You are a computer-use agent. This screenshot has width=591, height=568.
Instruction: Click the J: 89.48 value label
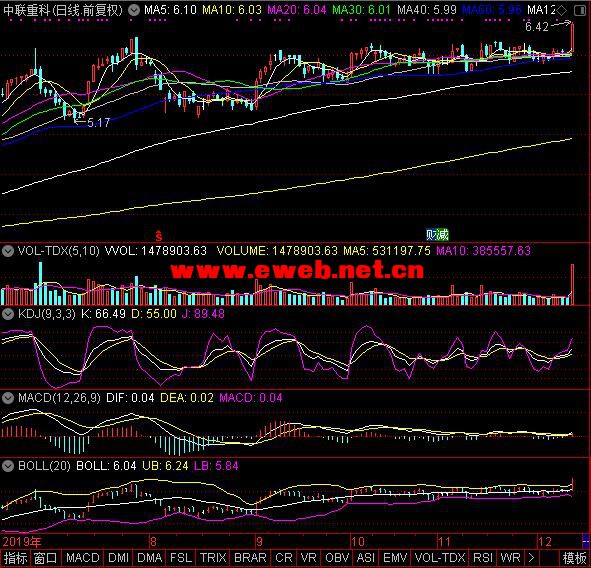(203, 314)
